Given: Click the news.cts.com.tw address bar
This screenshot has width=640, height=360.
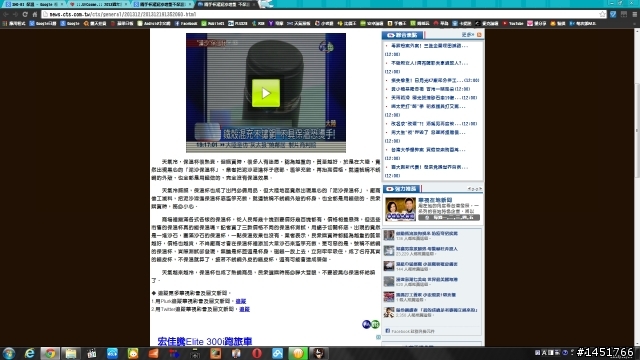Looking at the screenshot, I should click(x=320, y=14).
